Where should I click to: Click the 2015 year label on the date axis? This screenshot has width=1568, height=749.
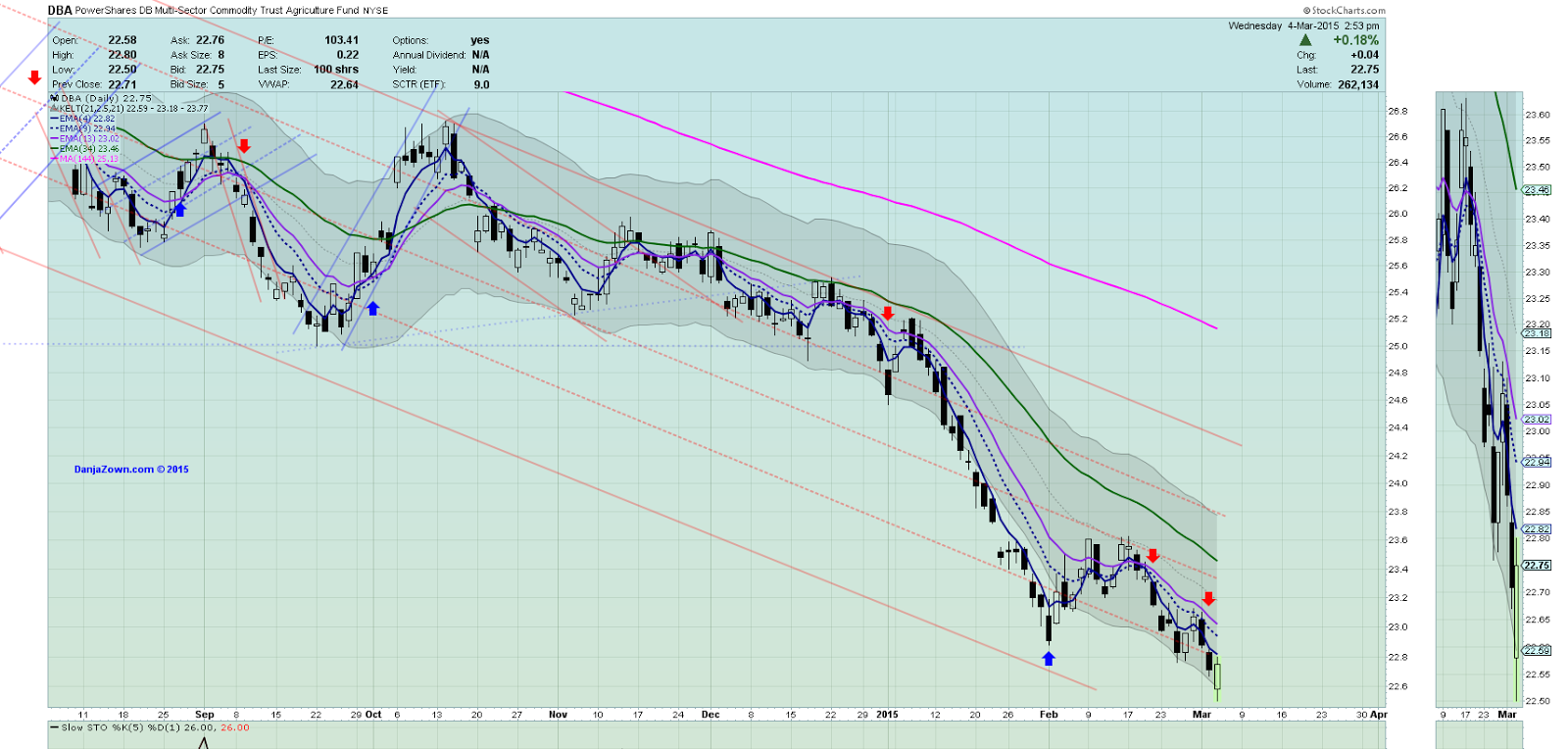(887, 715)
